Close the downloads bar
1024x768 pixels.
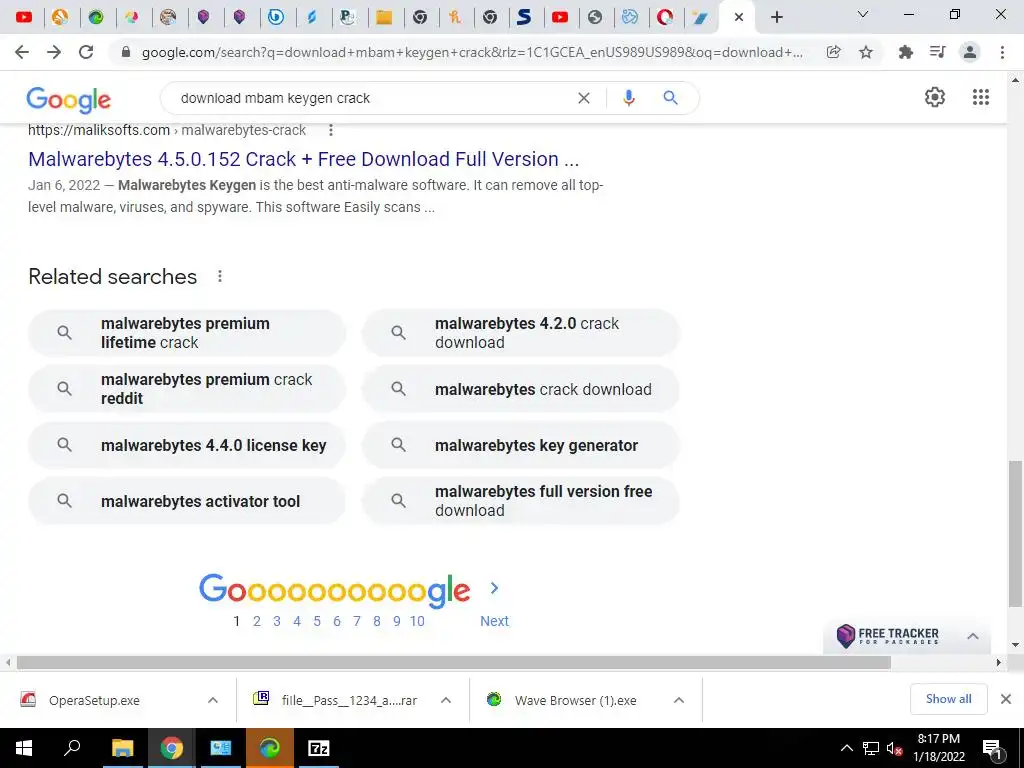pyautogui.click(x=1006, y=699)
